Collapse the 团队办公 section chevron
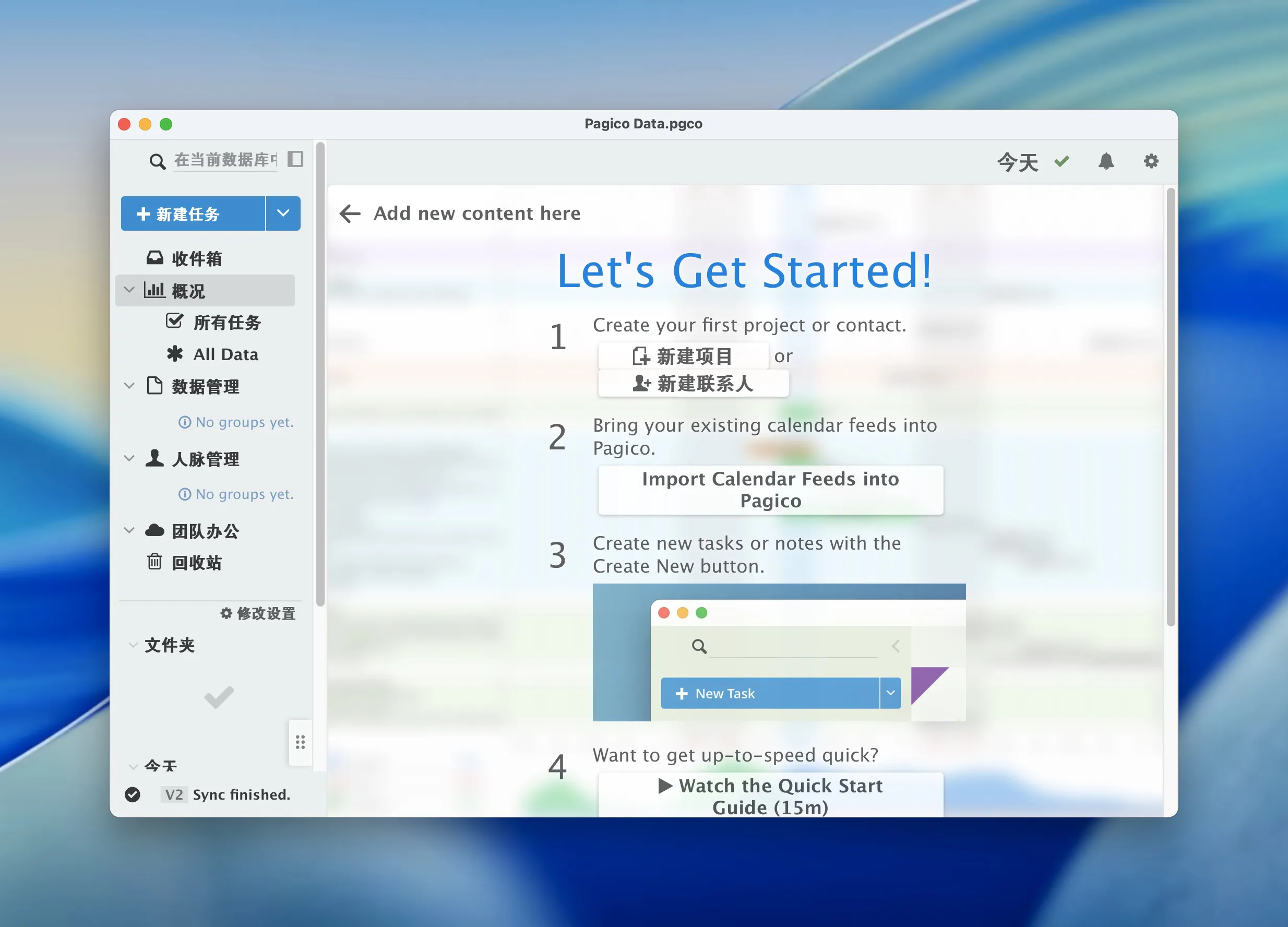The width and height of the screenshot is (1288, 927). (x=129, y=530)
